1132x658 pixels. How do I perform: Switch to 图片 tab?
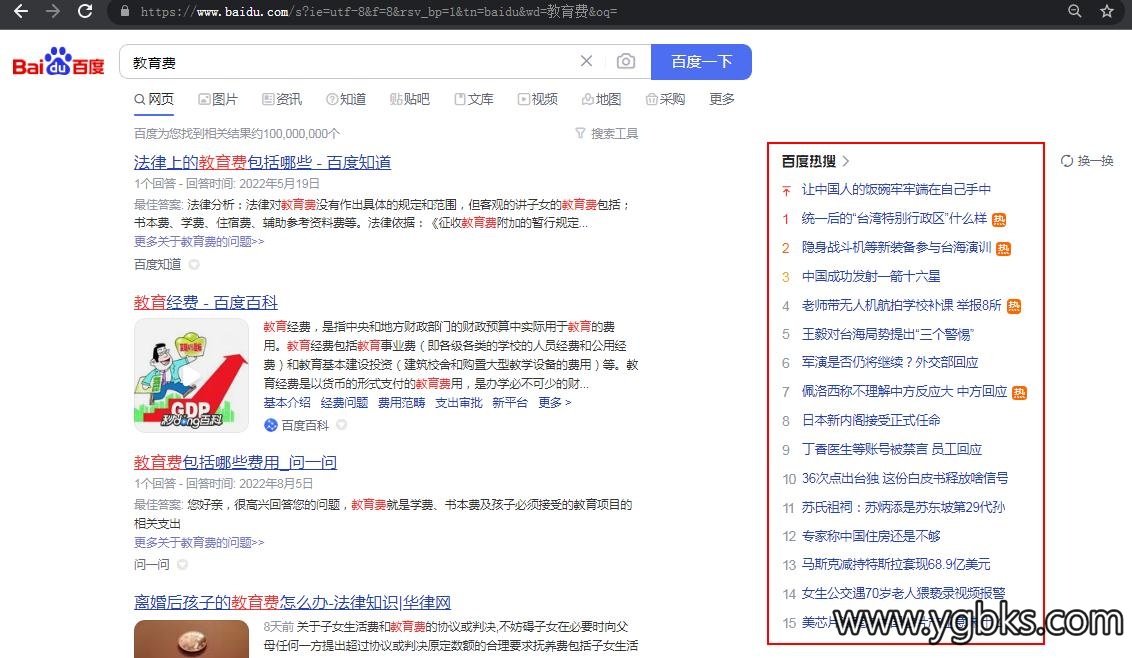(218, 99)
